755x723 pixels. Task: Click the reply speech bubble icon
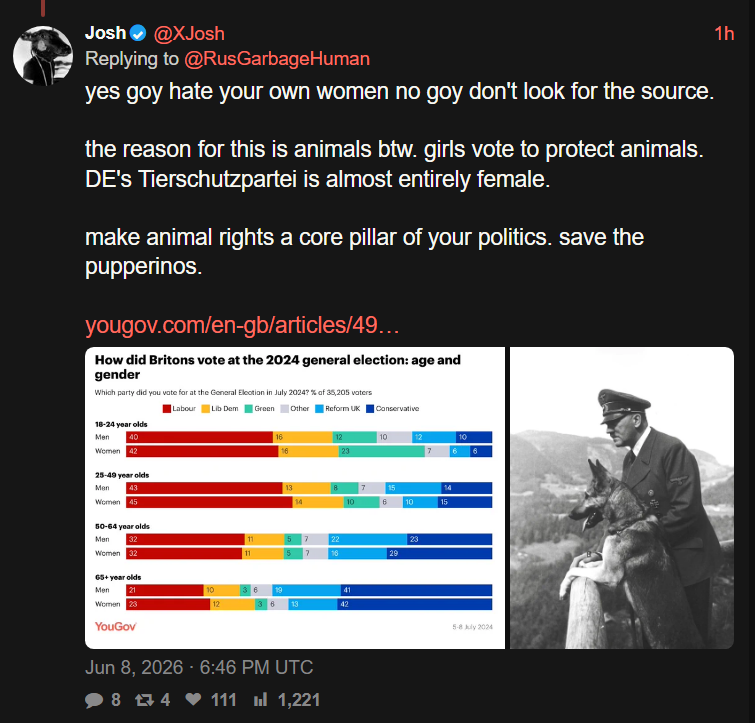[x=94, y=700]
